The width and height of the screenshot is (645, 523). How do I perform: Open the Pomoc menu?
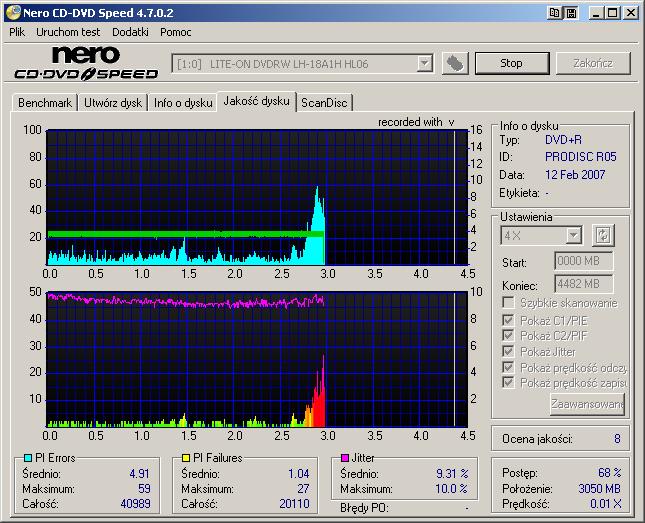(176, 32)
